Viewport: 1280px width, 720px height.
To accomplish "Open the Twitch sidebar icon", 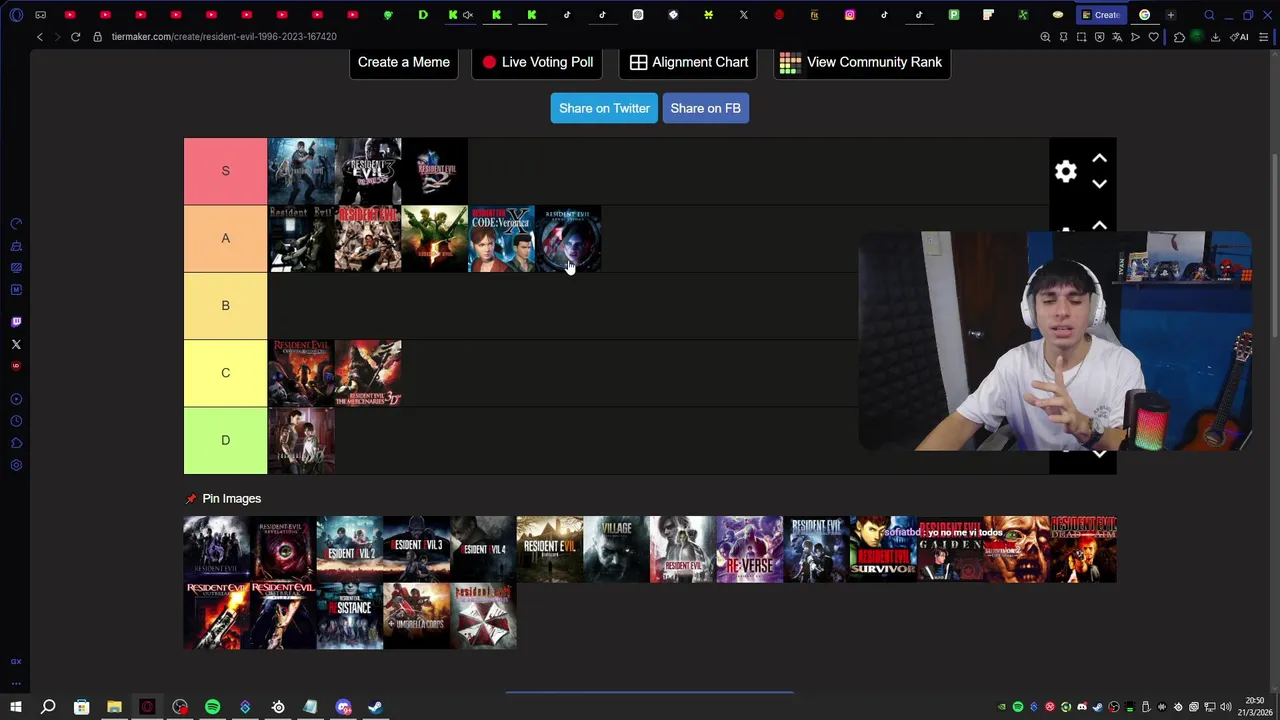I will pos(16,322).
